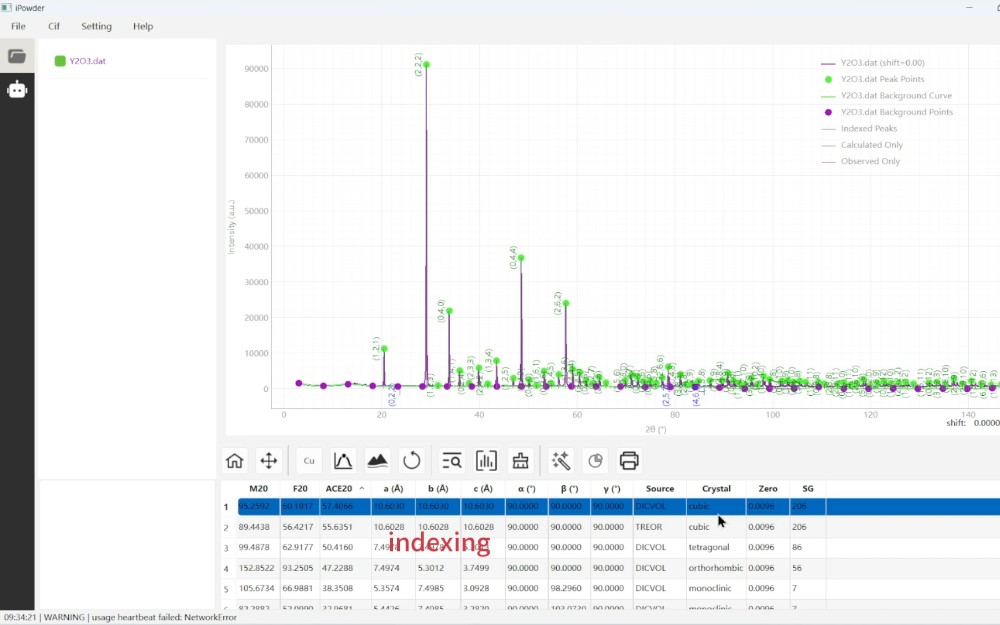Click the Crystal column header
The width and height of the screenshot is (1000, 625).
[716, 489]
